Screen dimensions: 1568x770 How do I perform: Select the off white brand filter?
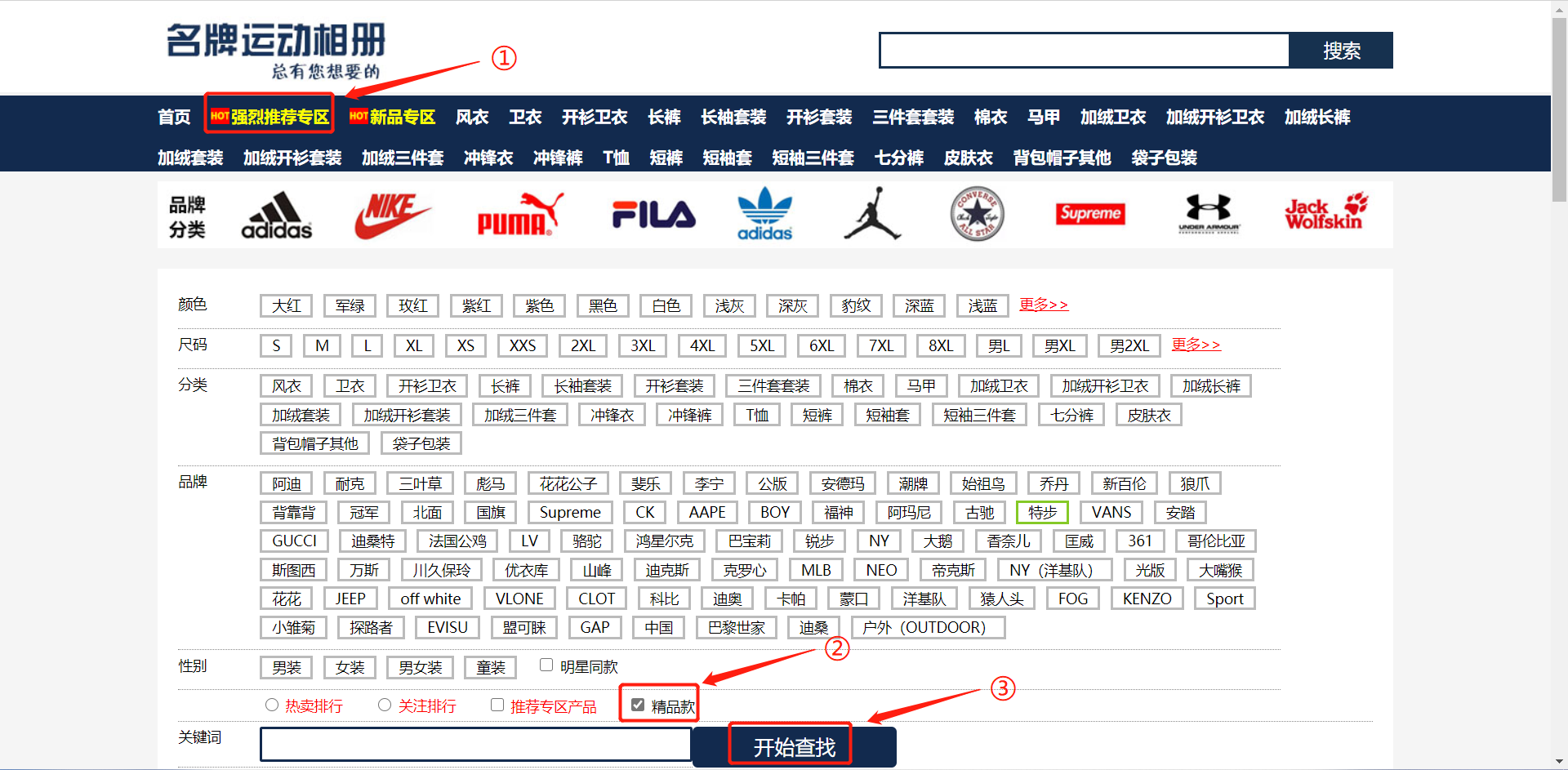tap(430, 599)
